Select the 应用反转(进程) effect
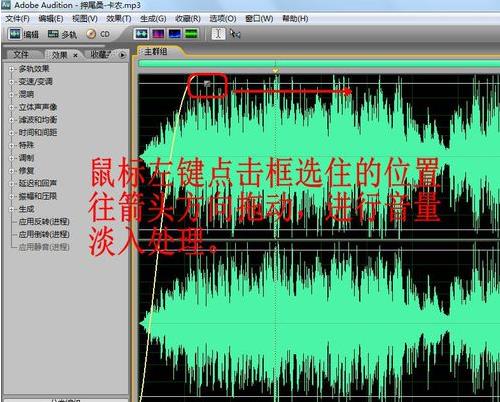Screen dimensions: 500x402 coord(44,222)
